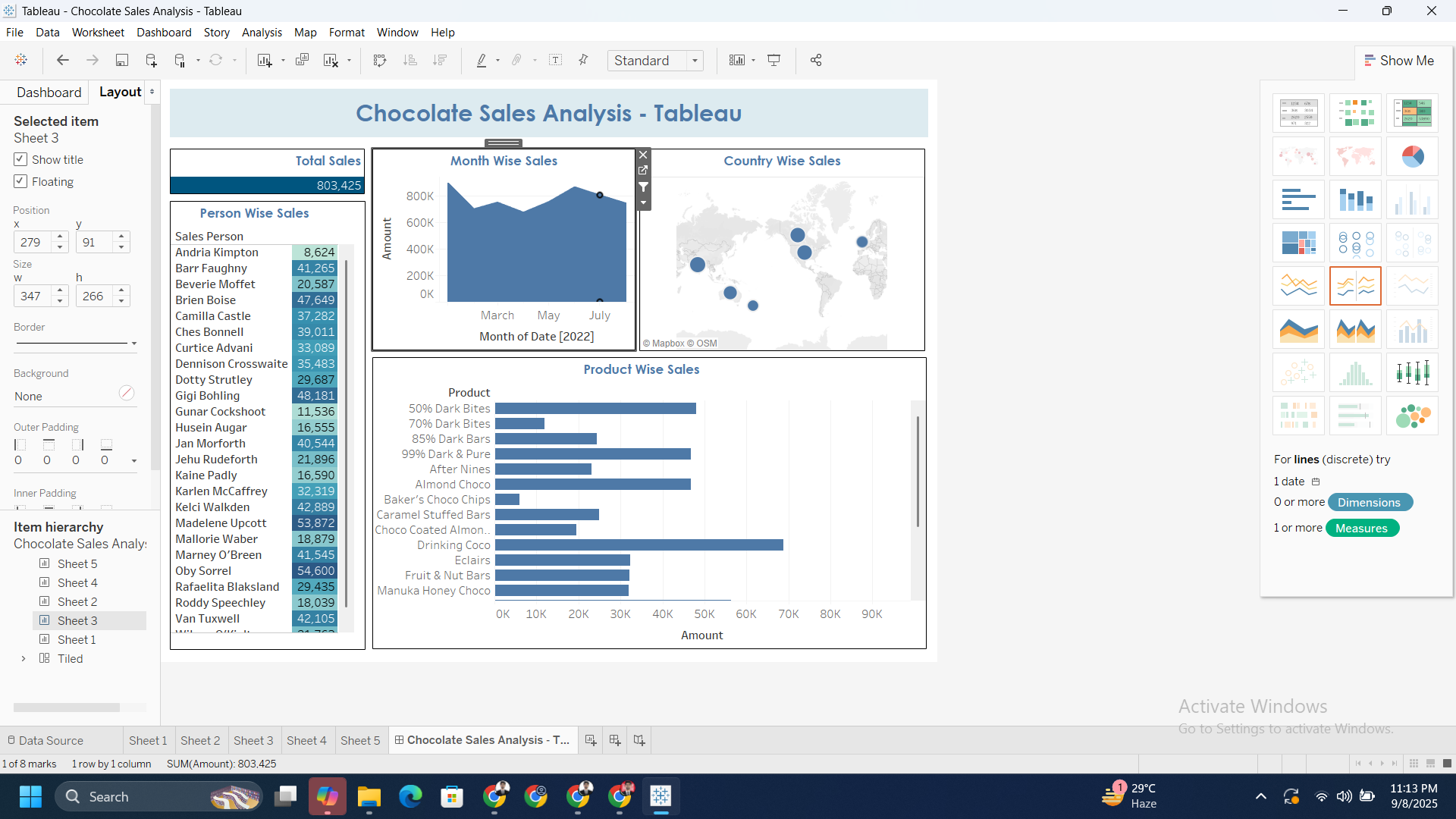Select pie chart in Show Me

pos(1412,157)
